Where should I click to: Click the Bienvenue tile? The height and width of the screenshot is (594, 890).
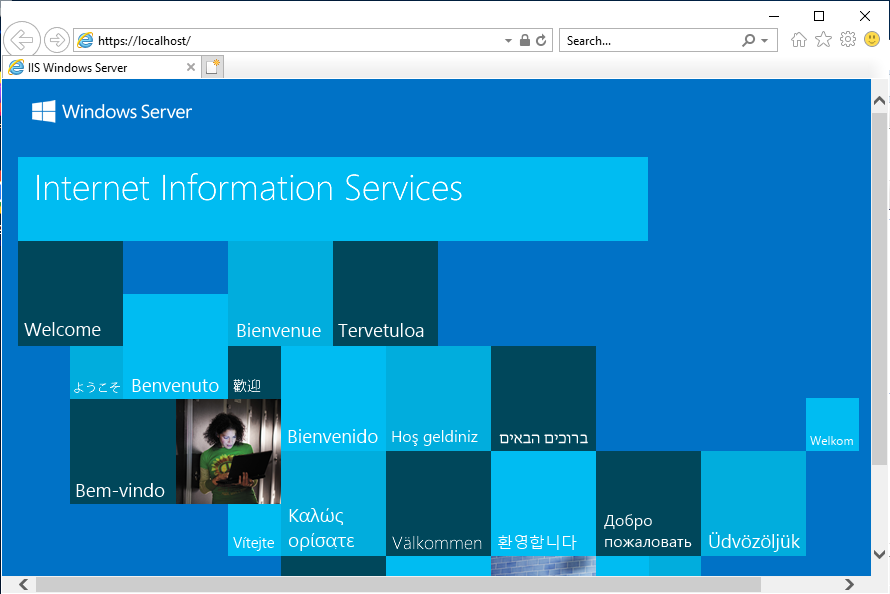(280, 294)
